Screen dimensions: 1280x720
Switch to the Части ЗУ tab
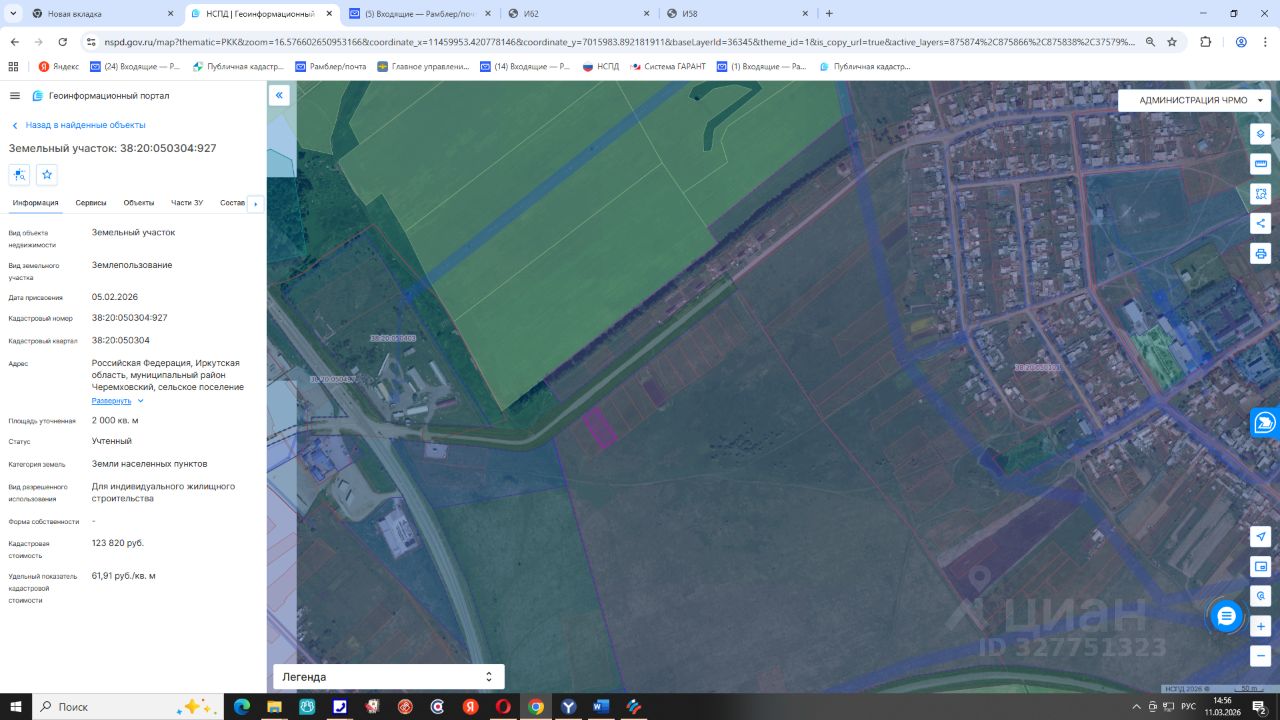click(x=187, y=203)
